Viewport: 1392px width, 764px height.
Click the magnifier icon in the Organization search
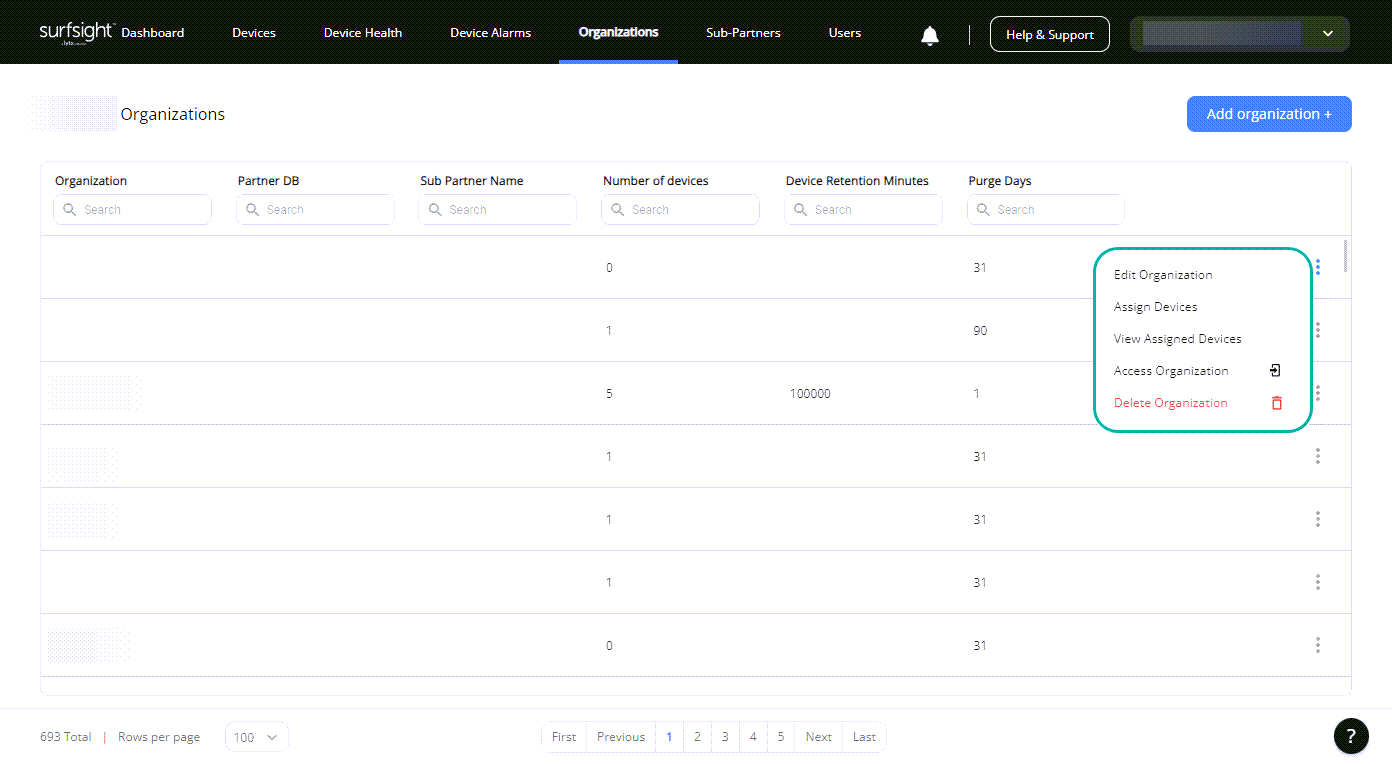[x=69, y=210]
